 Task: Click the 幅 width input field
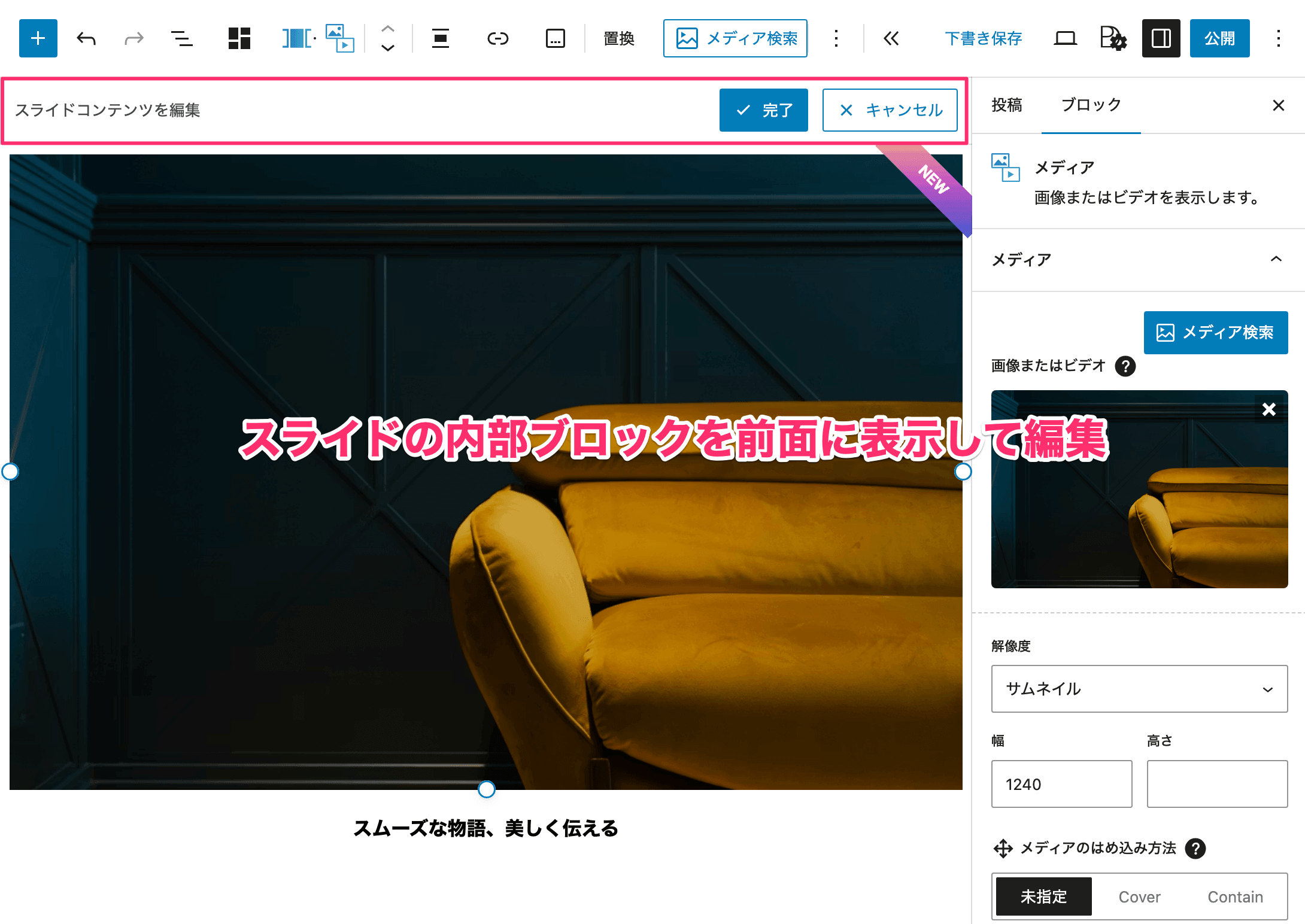(x=1061, y=784)
